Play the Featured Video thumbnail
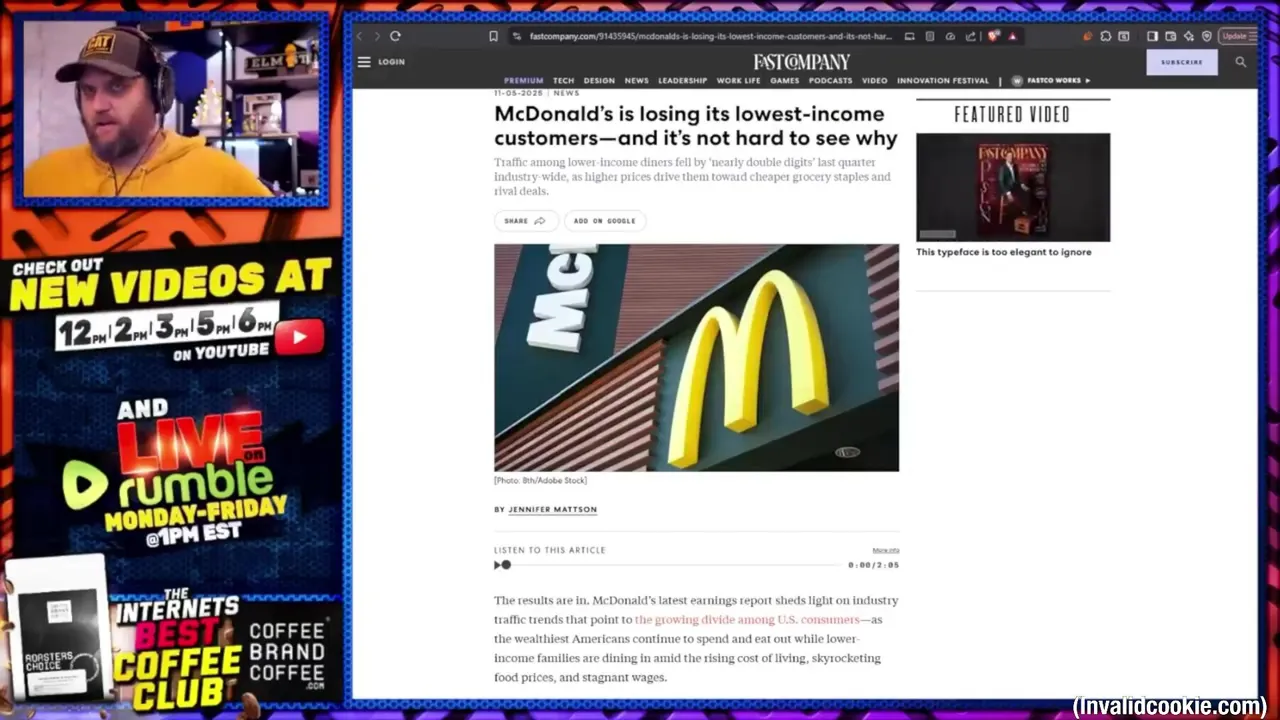The width and height of the screenshot is (1280, 720). (1013, 187)
